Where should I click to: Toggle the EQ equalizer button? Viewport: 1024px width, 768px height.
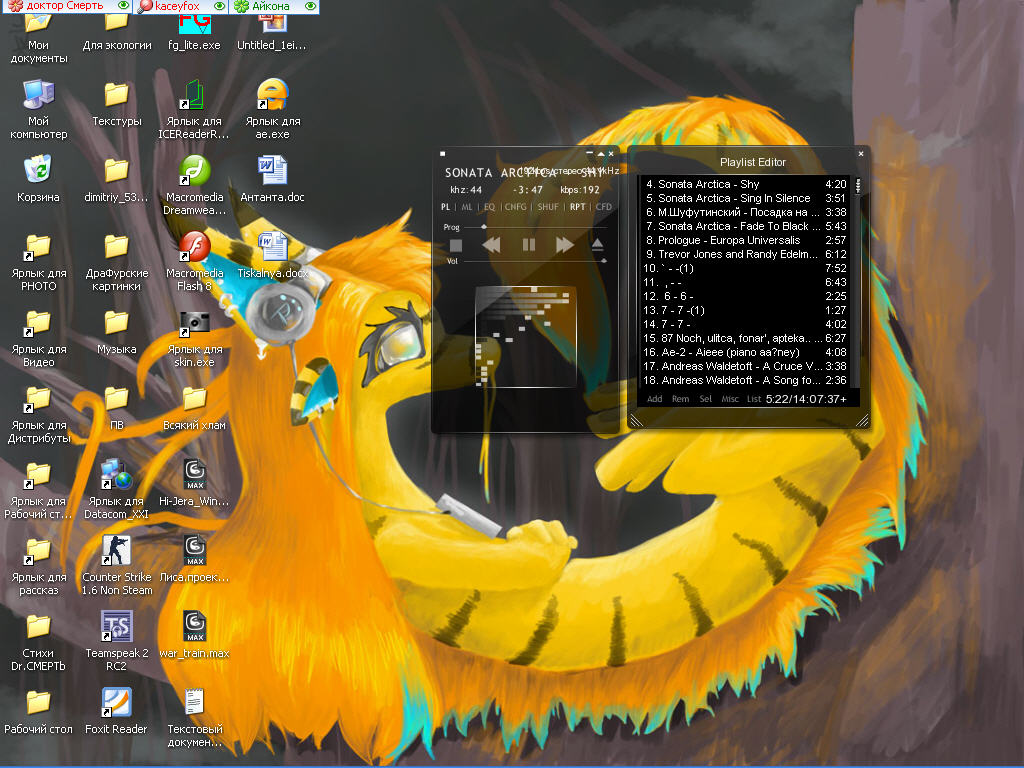click(489, 207)
